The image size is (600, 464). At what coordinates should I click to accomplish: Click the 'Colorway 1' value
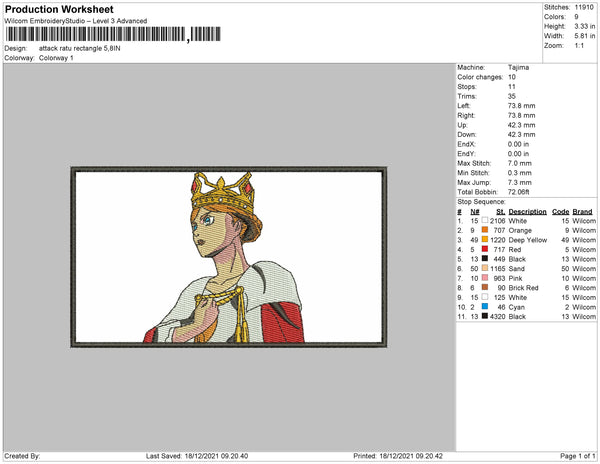coord(56,58)
